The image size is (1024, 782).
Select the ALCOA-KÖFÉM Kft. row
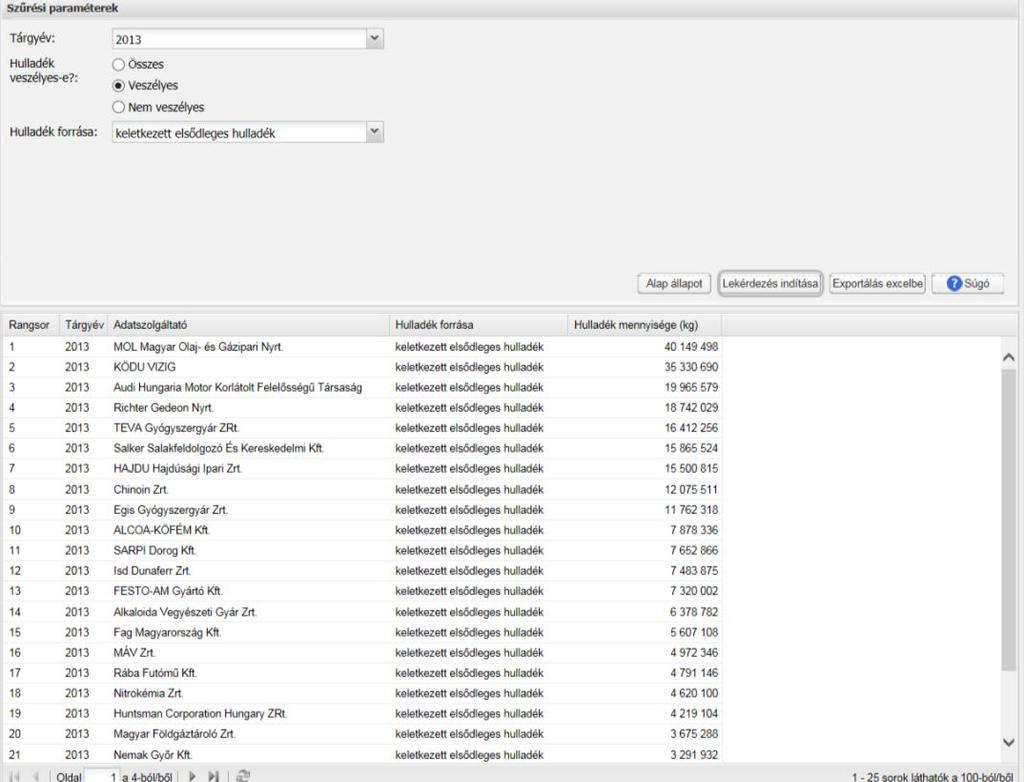point(362,530)
